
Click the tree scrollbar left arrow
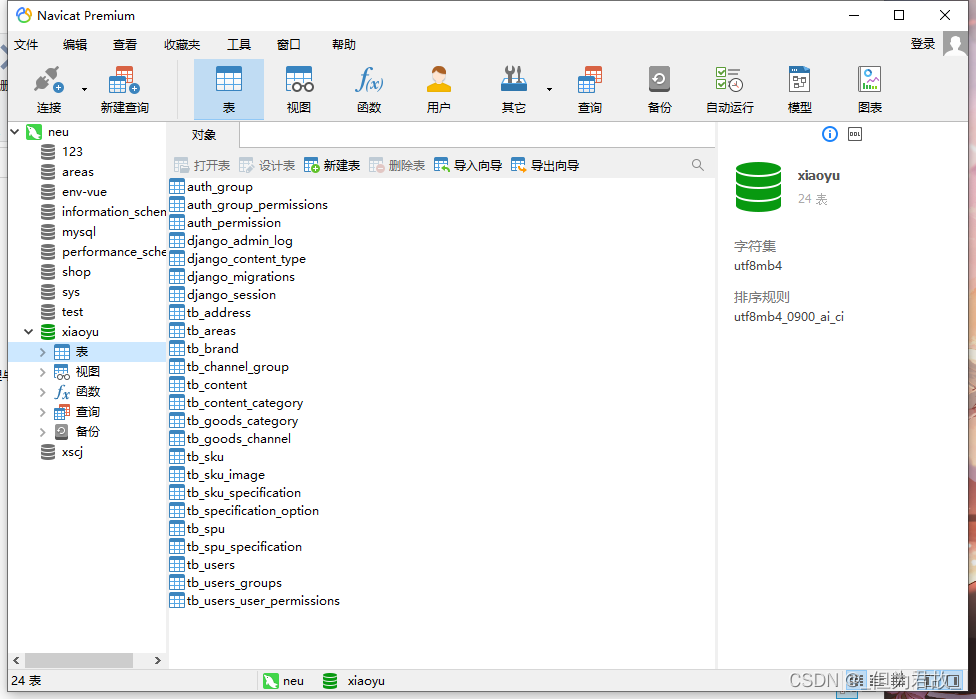17,660
